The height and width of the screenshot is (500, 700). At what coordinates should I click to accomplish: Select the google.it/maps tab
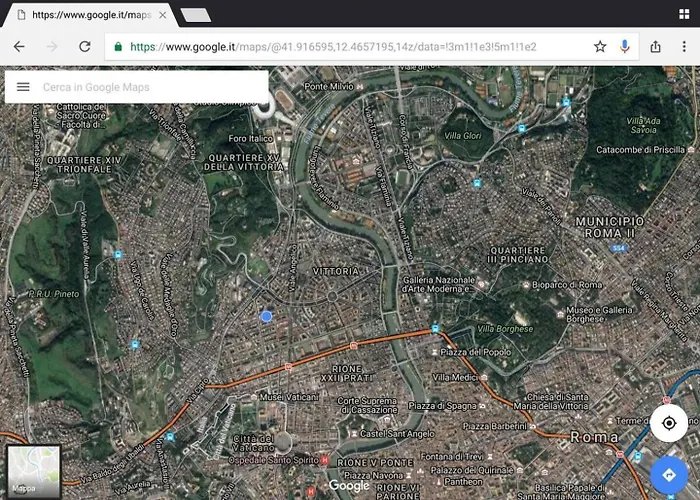click(89, 15)
